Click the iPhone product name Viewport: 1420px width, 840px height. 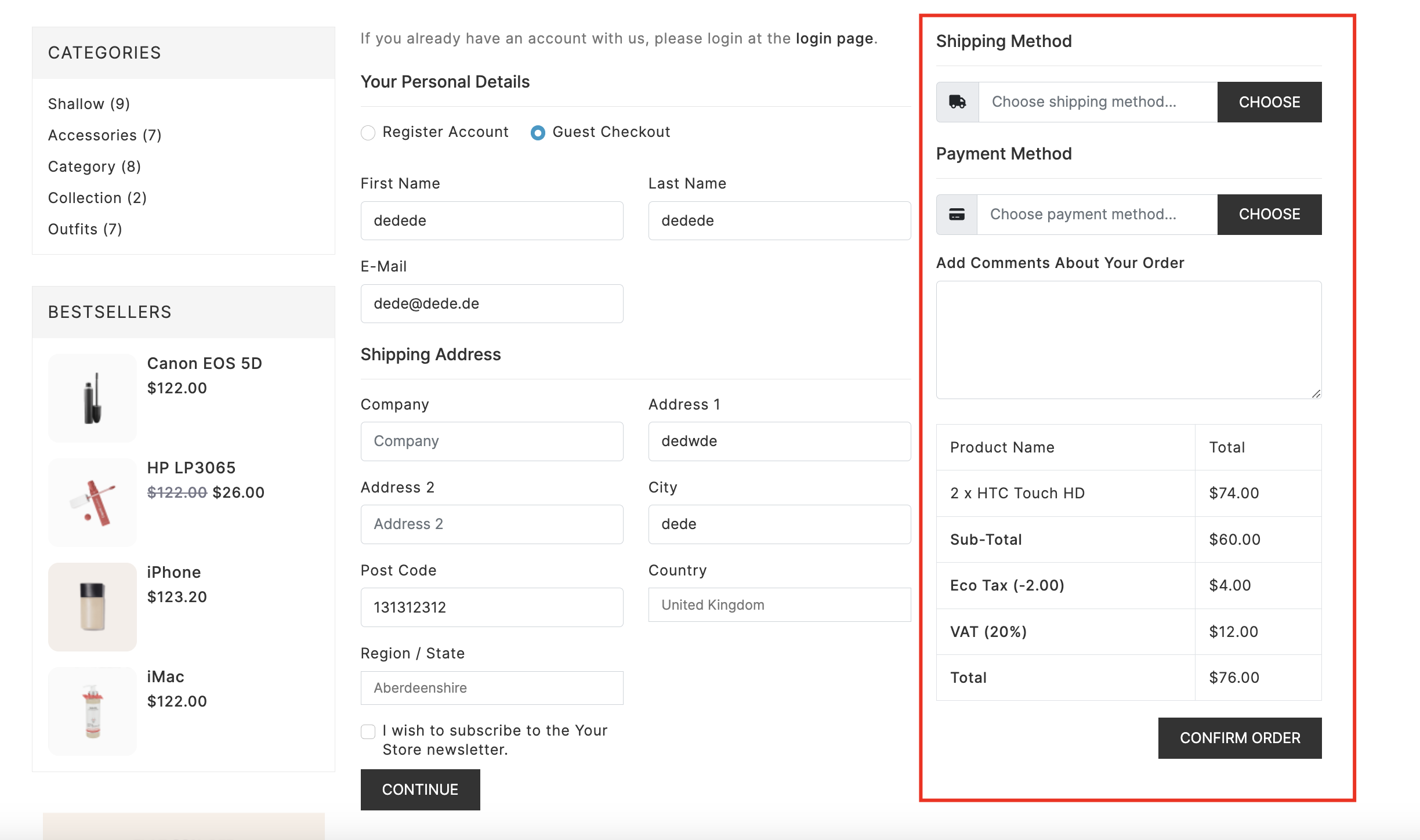click(173, 573)
